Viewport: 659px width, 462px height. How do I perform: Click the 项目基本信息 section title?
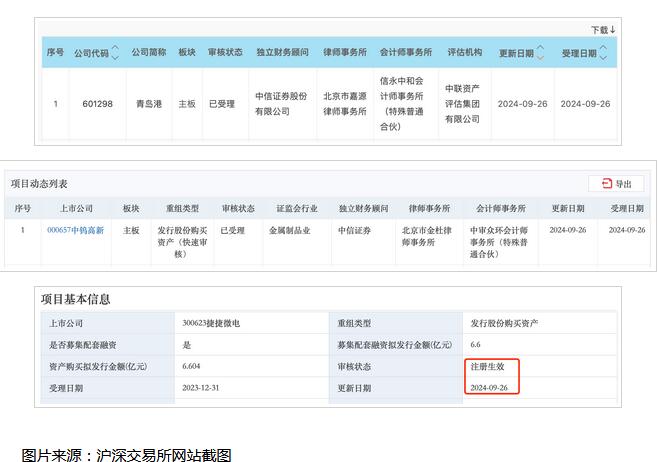[x=75, y=299]
